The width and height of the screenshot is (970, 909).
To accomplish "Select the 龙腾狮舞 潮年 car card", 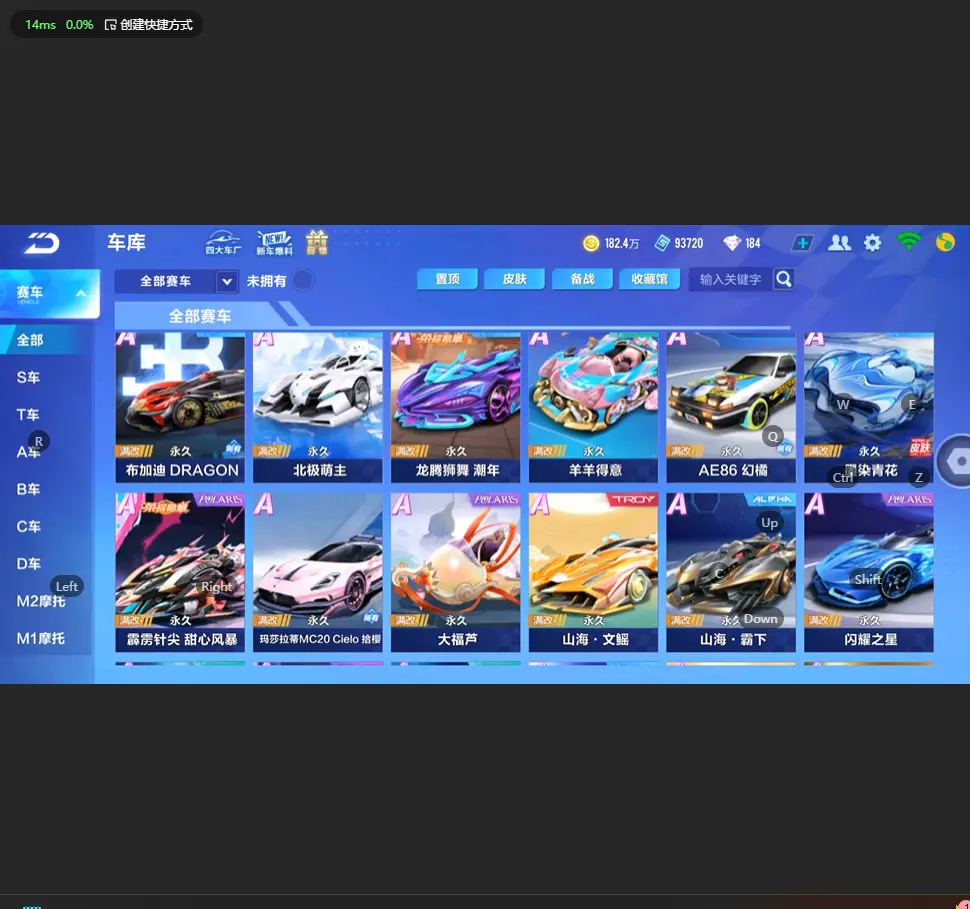I will click(455, 407).
